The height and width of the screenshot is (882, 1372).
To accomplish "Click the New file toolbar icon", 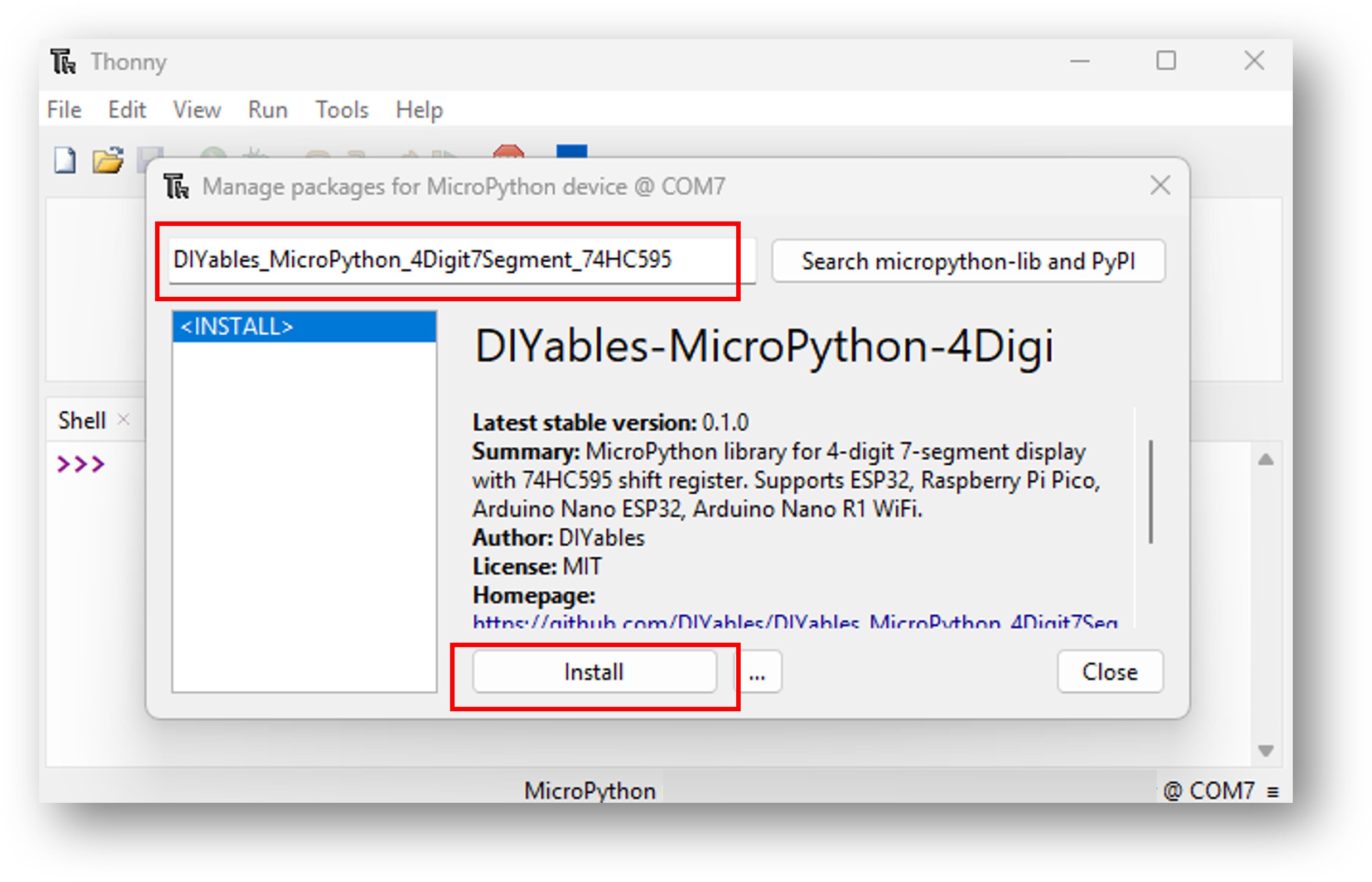I will (x=65, y=160).
